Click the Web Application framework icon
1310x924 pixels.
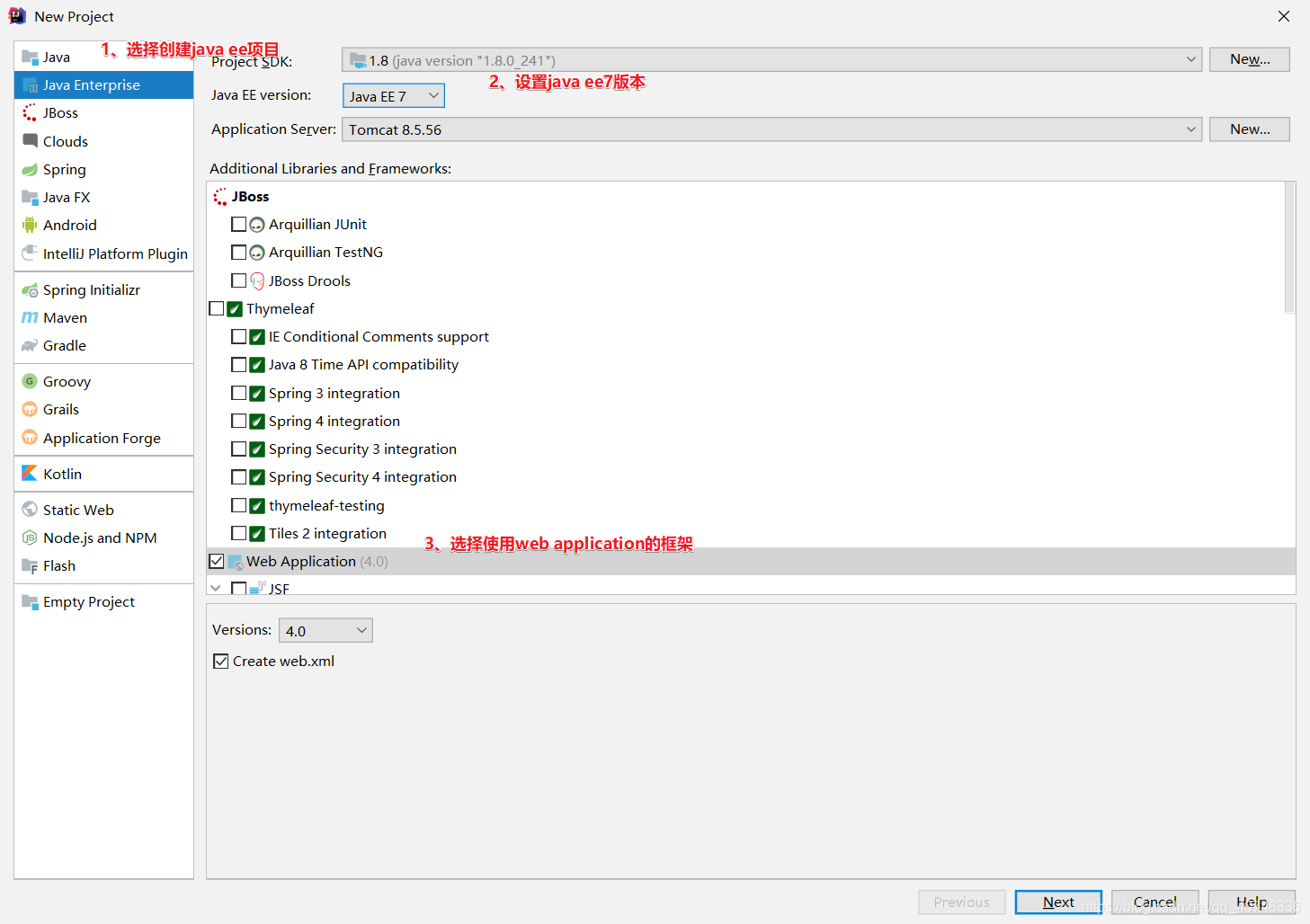(x=236, y=562)
